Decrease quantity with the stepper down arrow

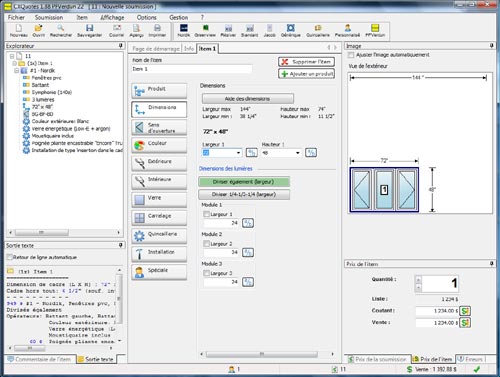419,287
